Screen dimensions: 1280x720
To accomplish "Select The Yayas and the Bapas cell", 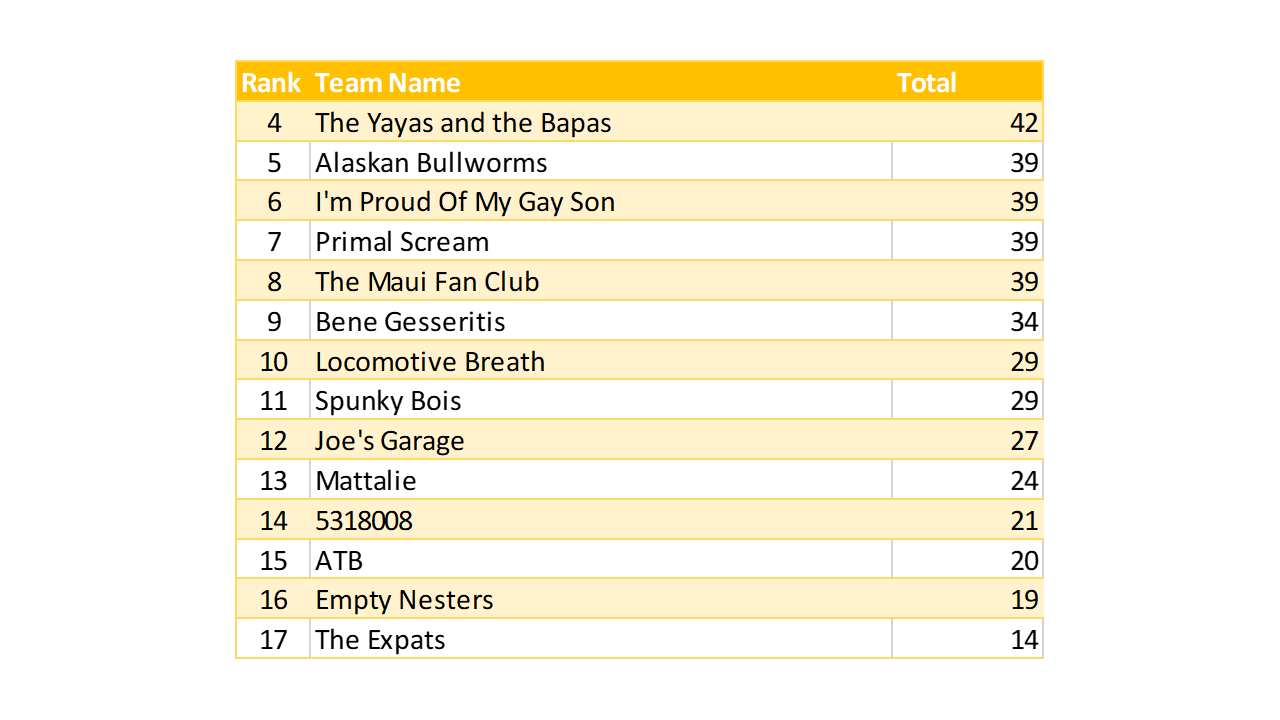I will pyautogui.click(x=463, y=123).
